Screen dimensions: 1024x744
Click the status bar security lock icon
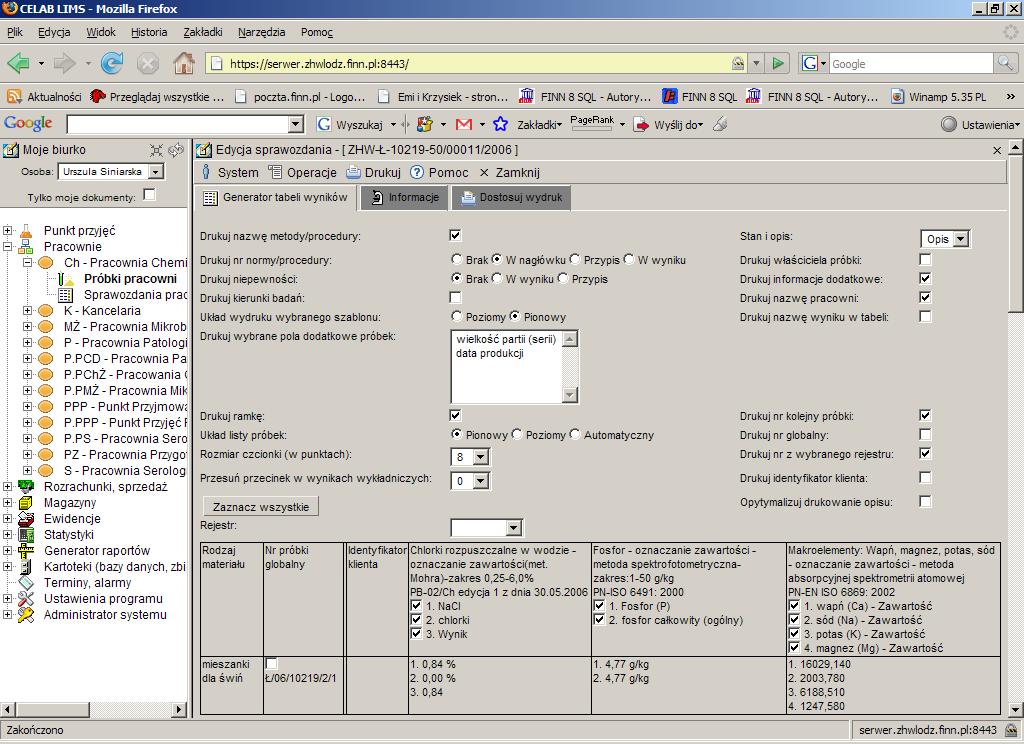pyautogui.click(x=1011, y=730)
